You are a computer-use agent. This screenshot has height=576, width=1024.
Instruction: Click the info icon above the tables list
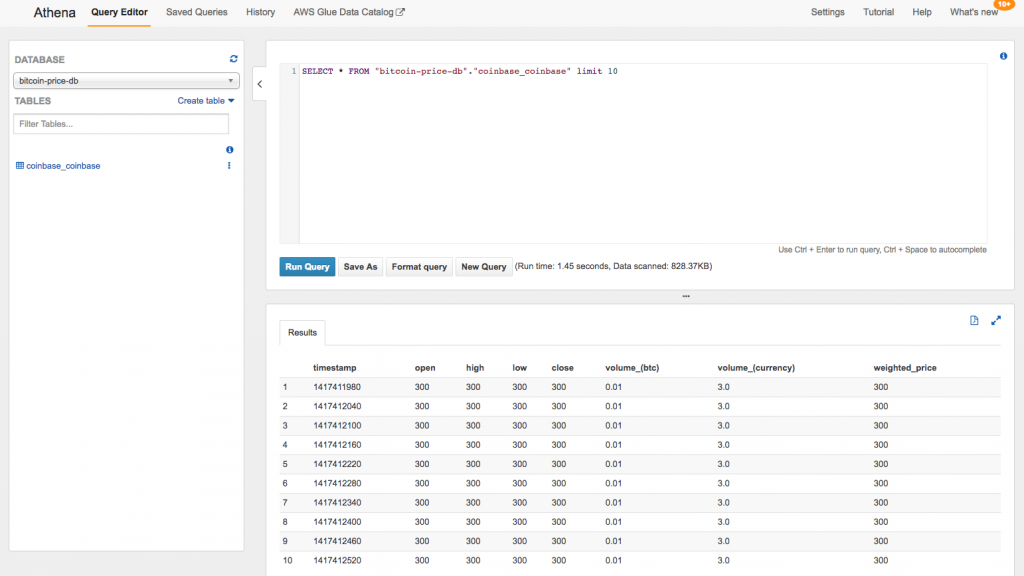(229, 149)
